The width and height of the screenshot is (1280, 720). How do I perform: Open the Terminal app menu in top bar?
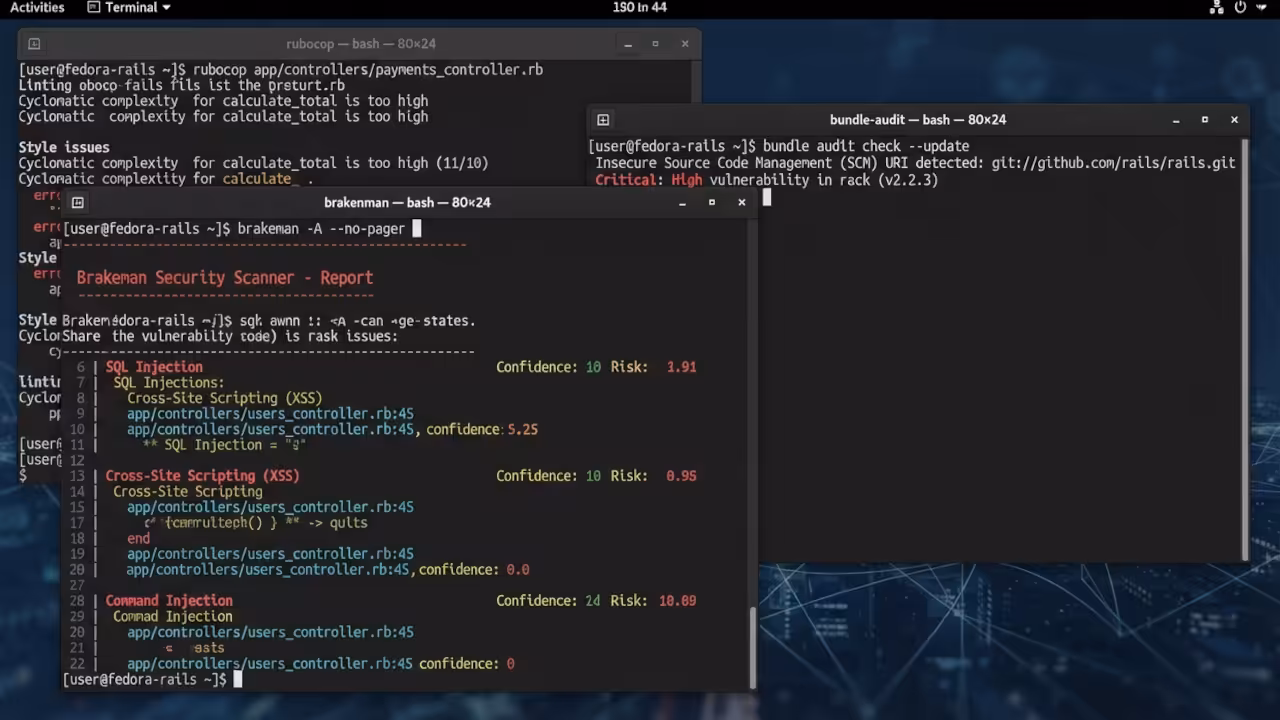click(128, 8)
